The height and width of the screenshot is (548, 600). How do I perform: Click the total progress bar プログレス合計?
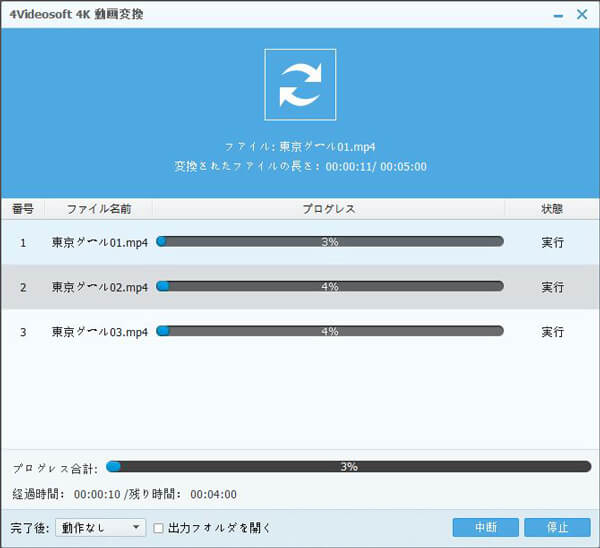coord(348,466)
